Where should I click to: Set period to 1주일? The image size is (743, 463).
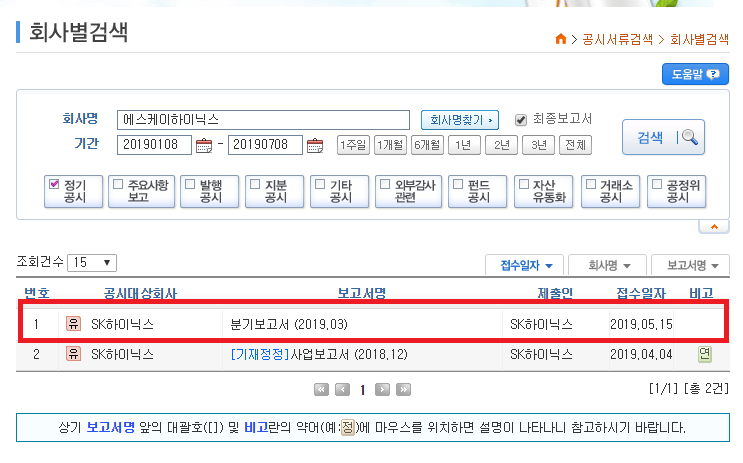click(353, 145)
